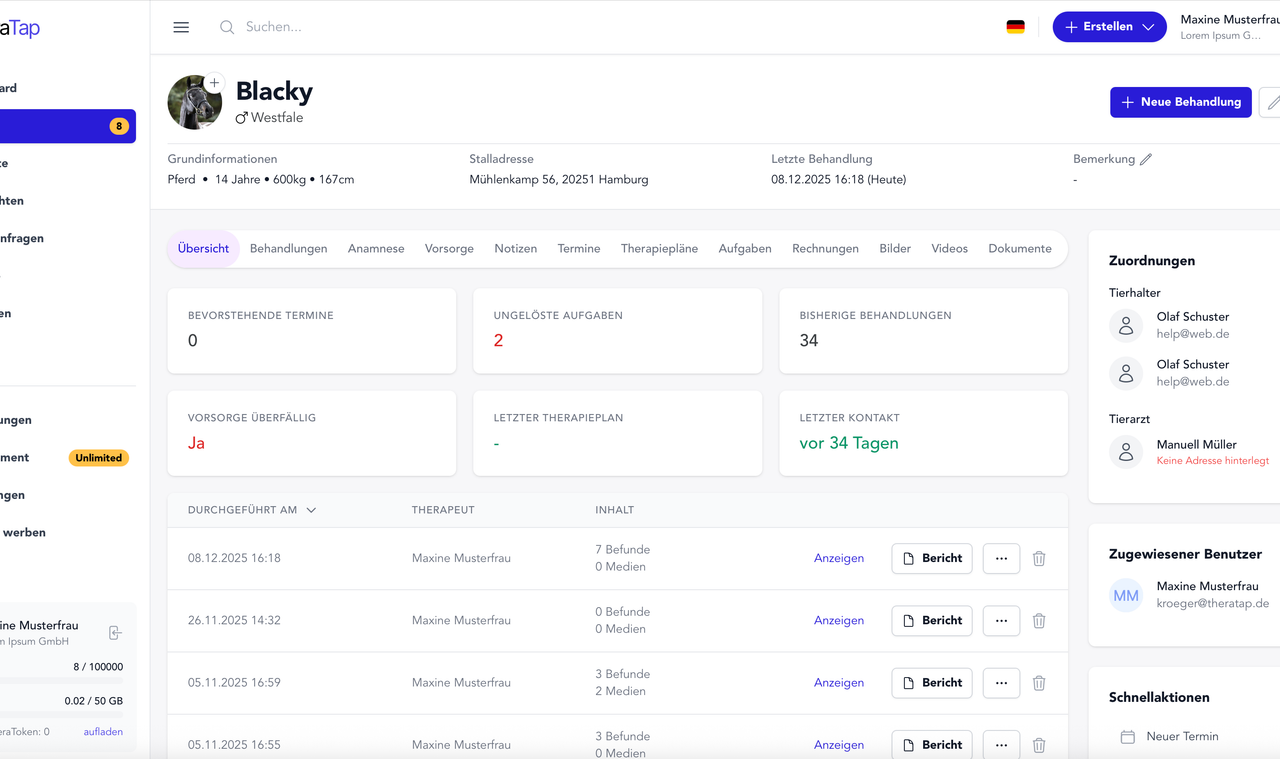Click Anzeigen for 05.11.2025 16:55 row

[x=839, y=745]
